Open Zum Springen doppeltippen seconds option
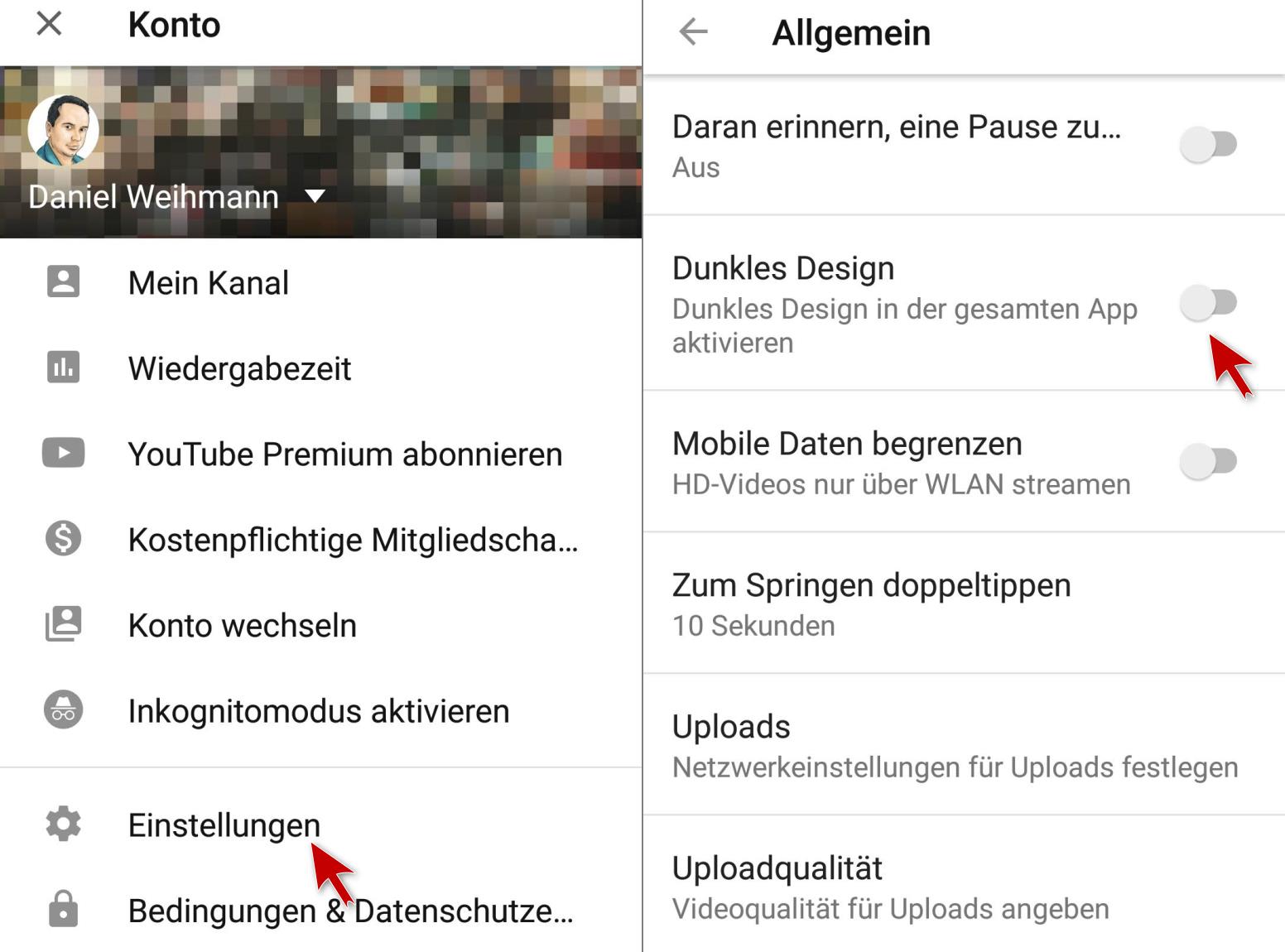1285x952 pixels. (x=964, y=603)
